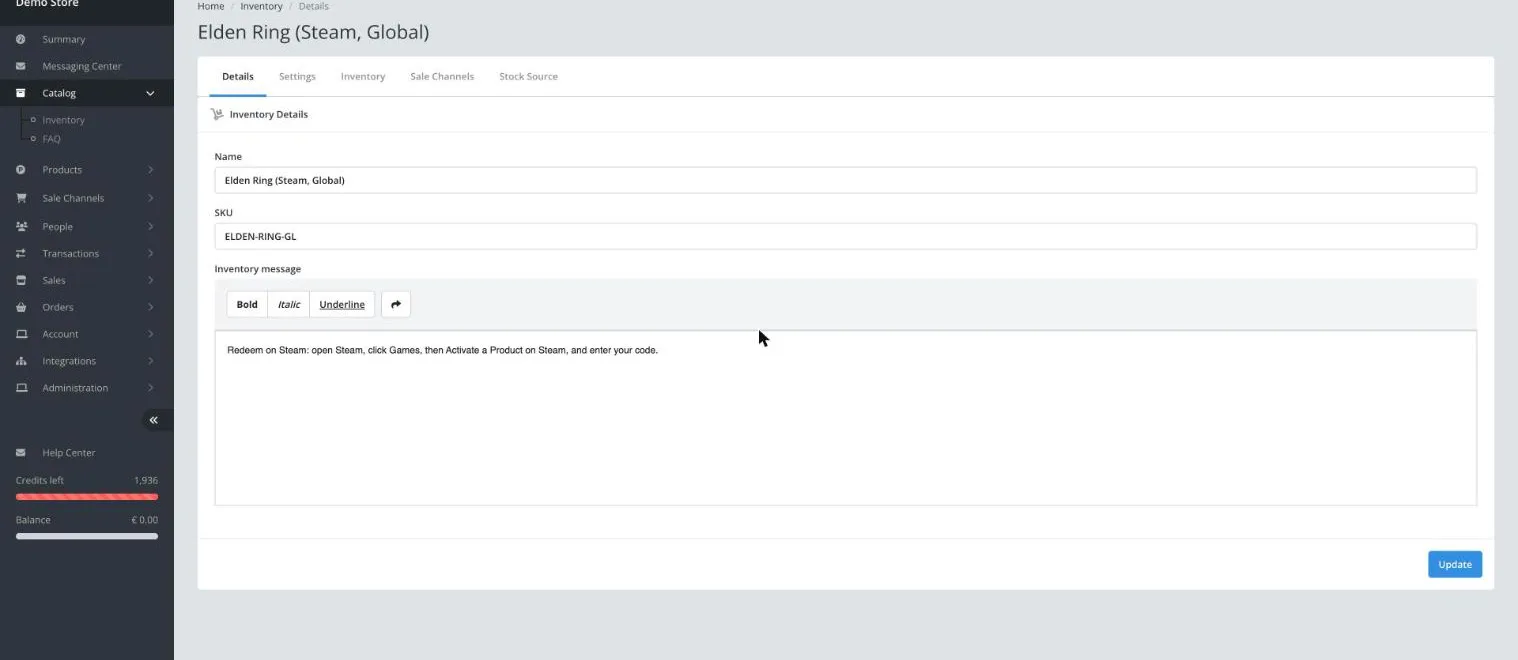The image size is (1518, 660).
Task: Click the Account laptop icon
Action: (21, 334)
